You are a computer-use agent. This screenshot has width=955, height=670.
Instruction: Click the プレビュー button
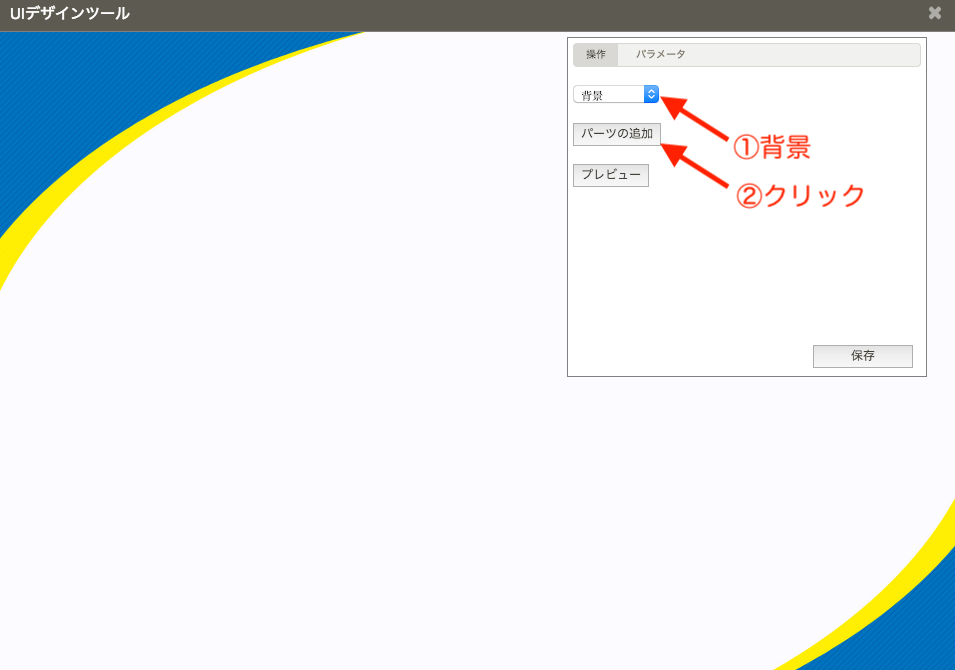pos(610,175)
